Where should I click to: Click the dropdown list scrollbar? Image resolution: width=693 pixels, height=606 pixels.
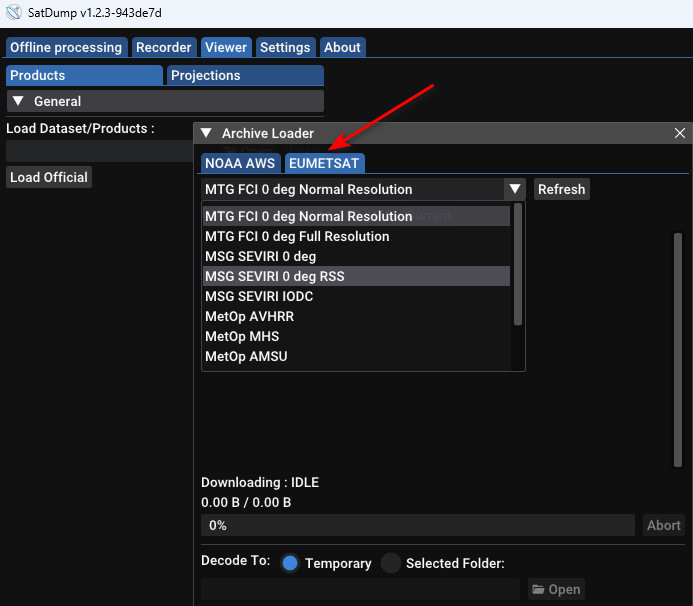pos(517,264)
